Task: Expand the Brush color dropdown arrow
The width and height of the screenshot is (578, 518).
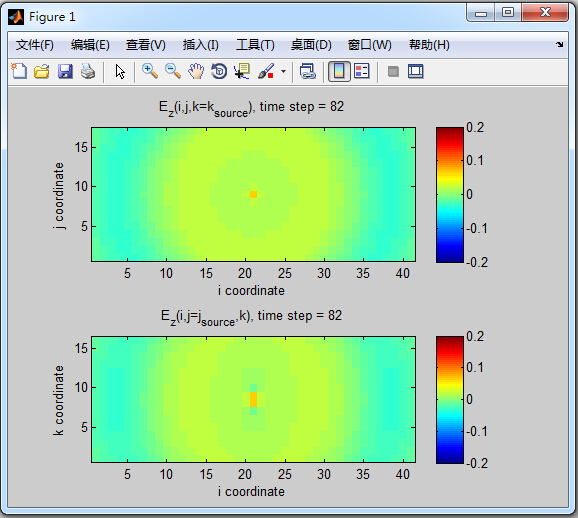Action: (x=283, y=71)
